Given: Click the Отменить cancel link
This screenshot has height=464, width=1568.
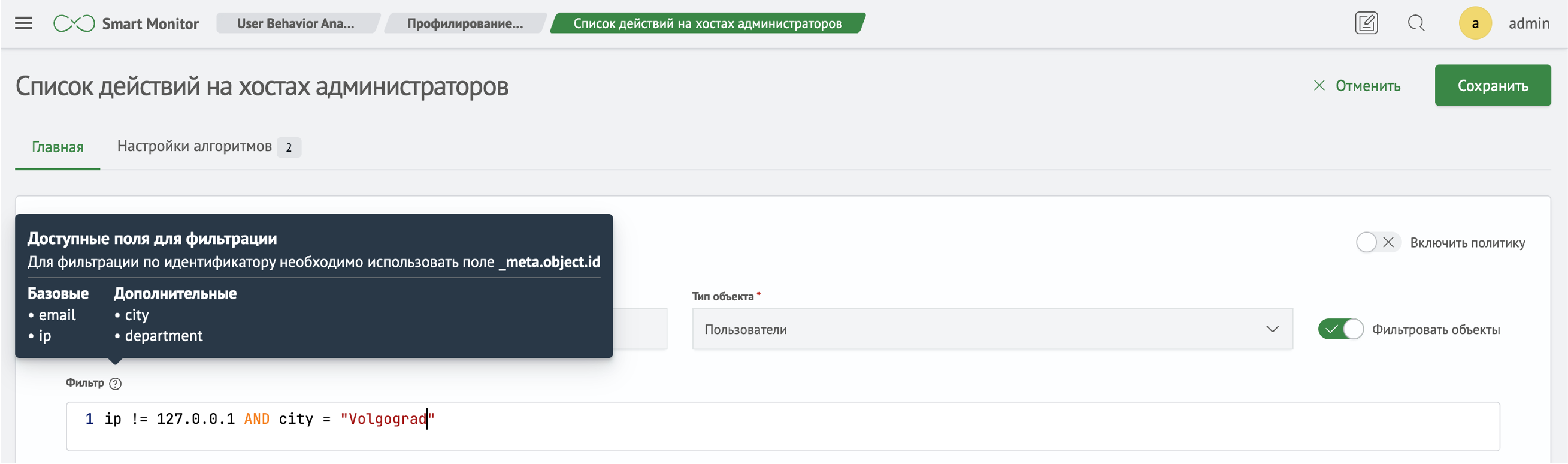Looking at the screenshot, I should 1367,86.
